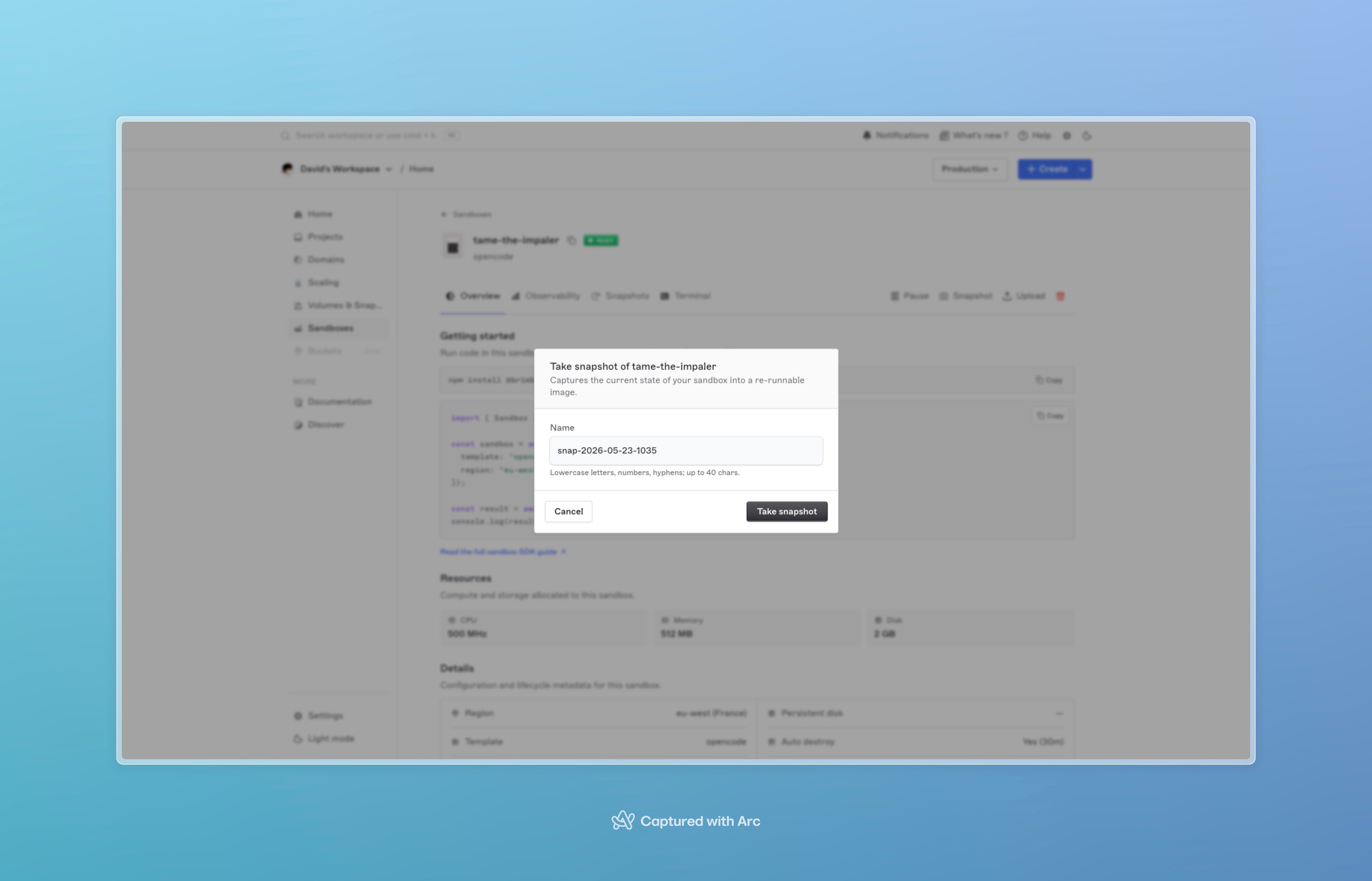The image size is (1372, 881).
Task: Open the workspace search field
Action: [x=369, y=136]
